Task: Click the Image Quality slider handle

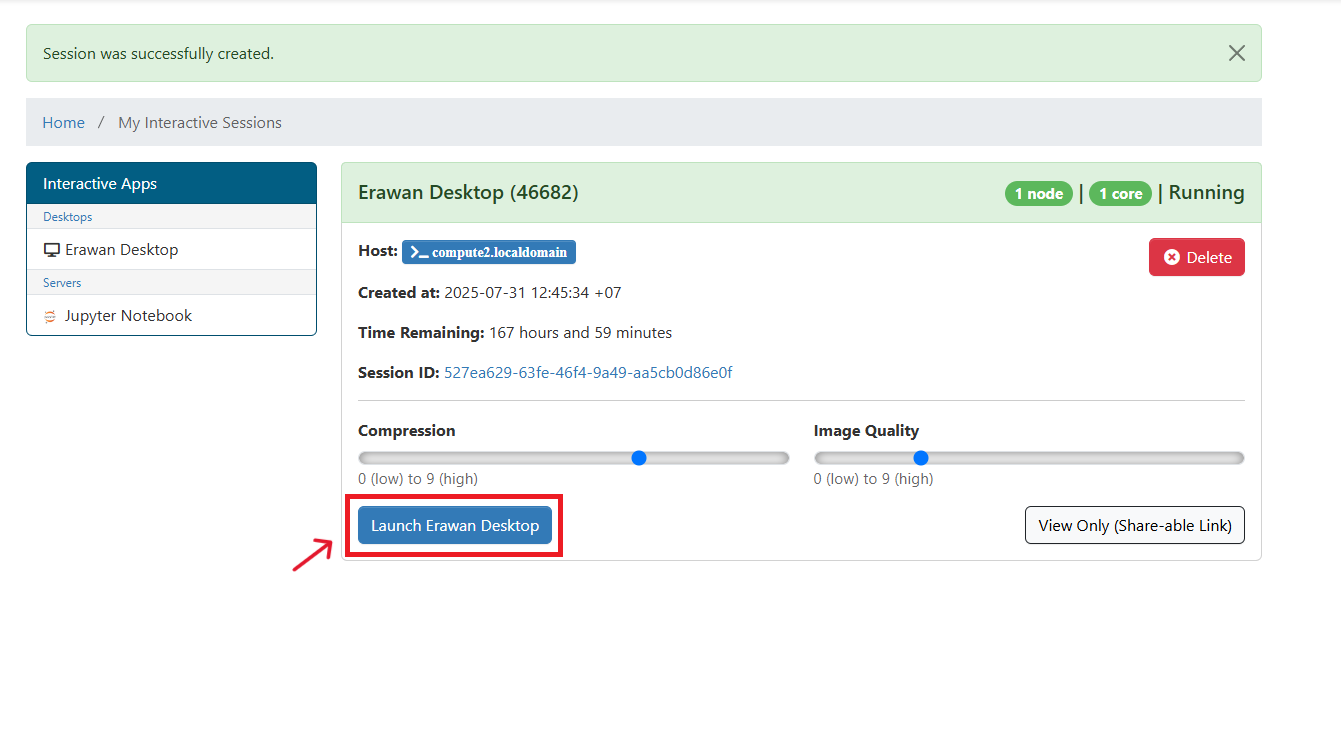Action: (x=921, y=458)
